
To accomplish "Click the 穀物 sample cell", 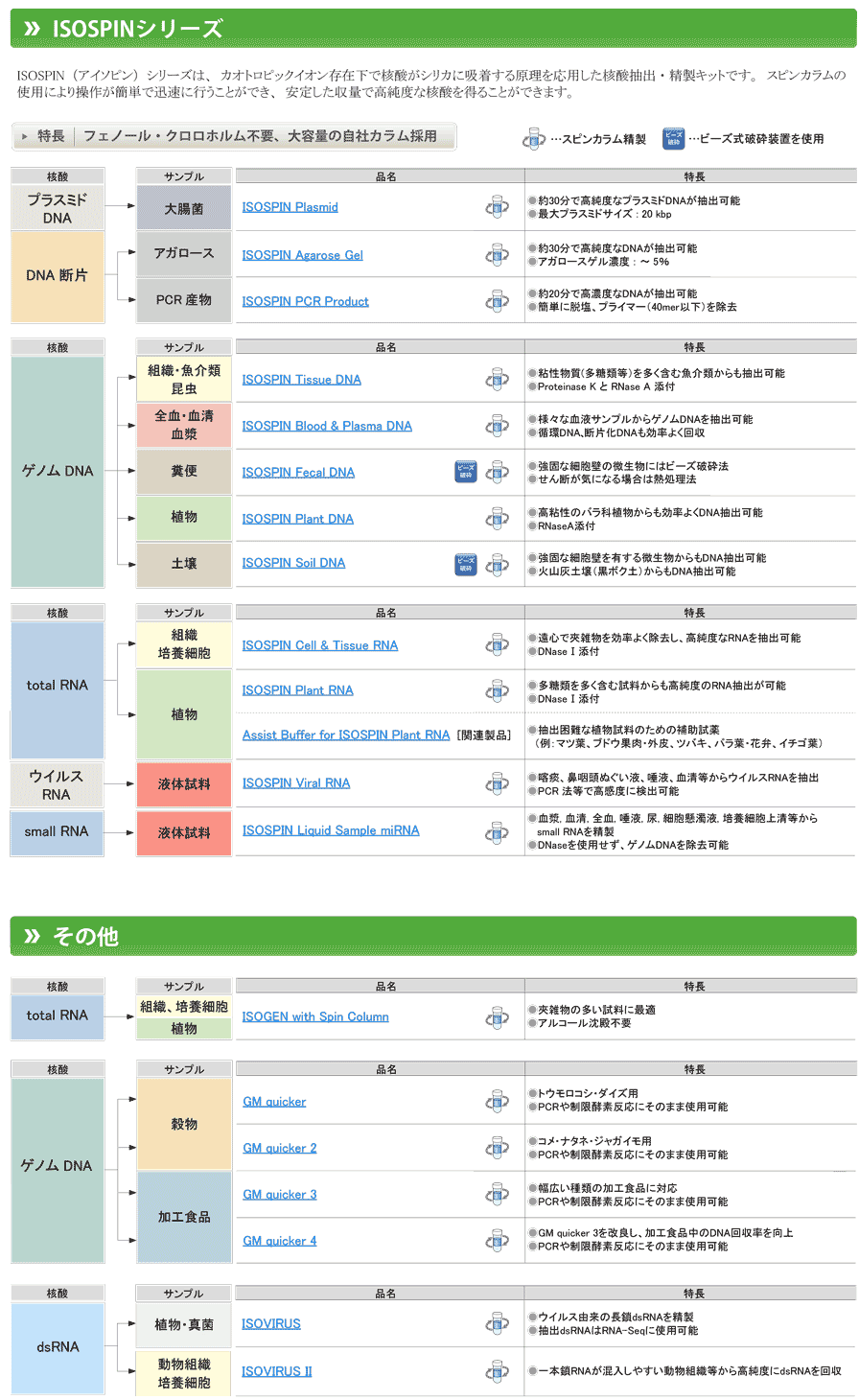I will (x=184, y=1123).
